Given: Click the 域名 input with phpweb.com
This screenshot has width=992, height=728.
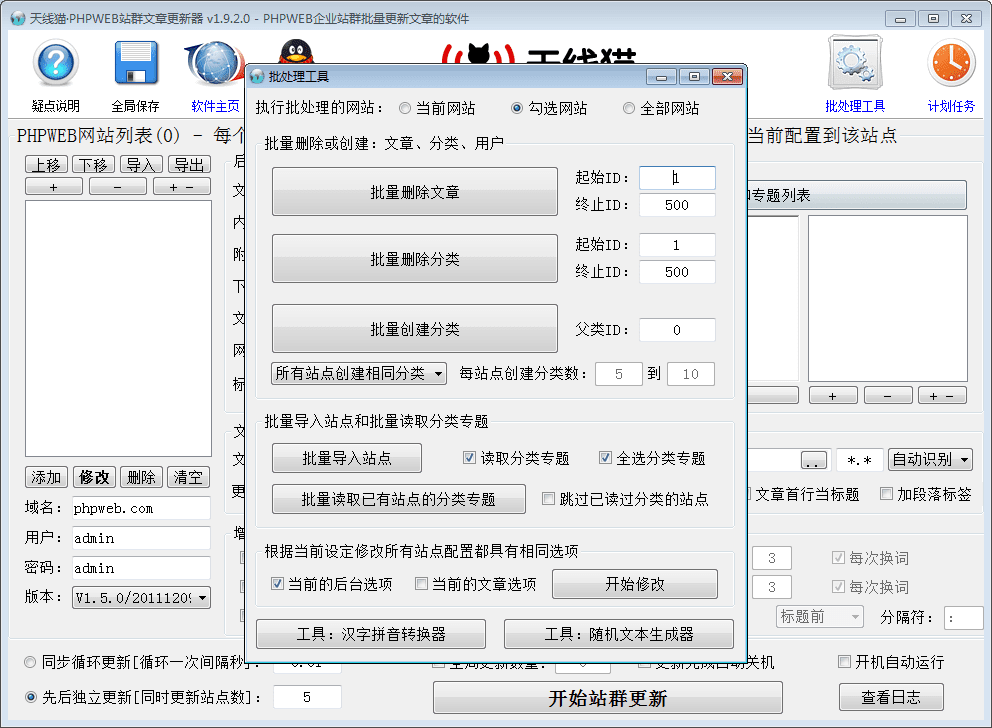Looking at the screenshot, I should (x=141, y=509).
